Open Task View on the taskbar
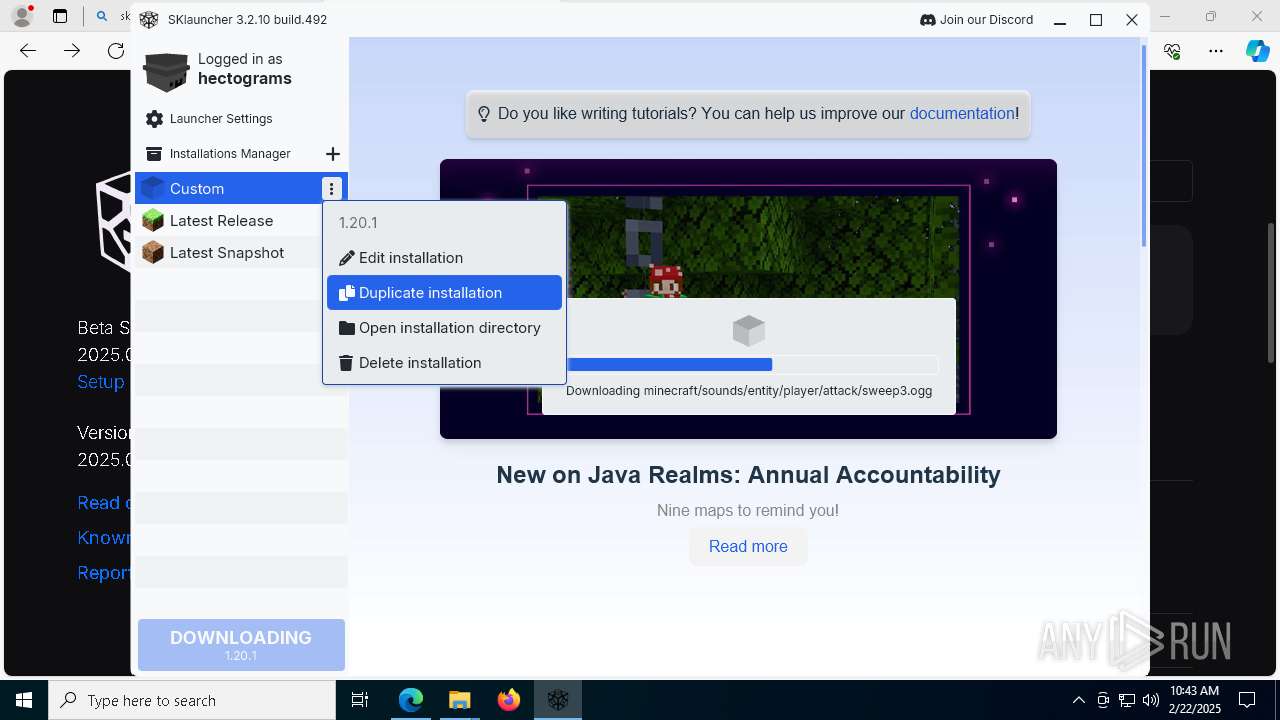Image resolution: width=1280 pixels, height=720 pixels. point(360,700)
